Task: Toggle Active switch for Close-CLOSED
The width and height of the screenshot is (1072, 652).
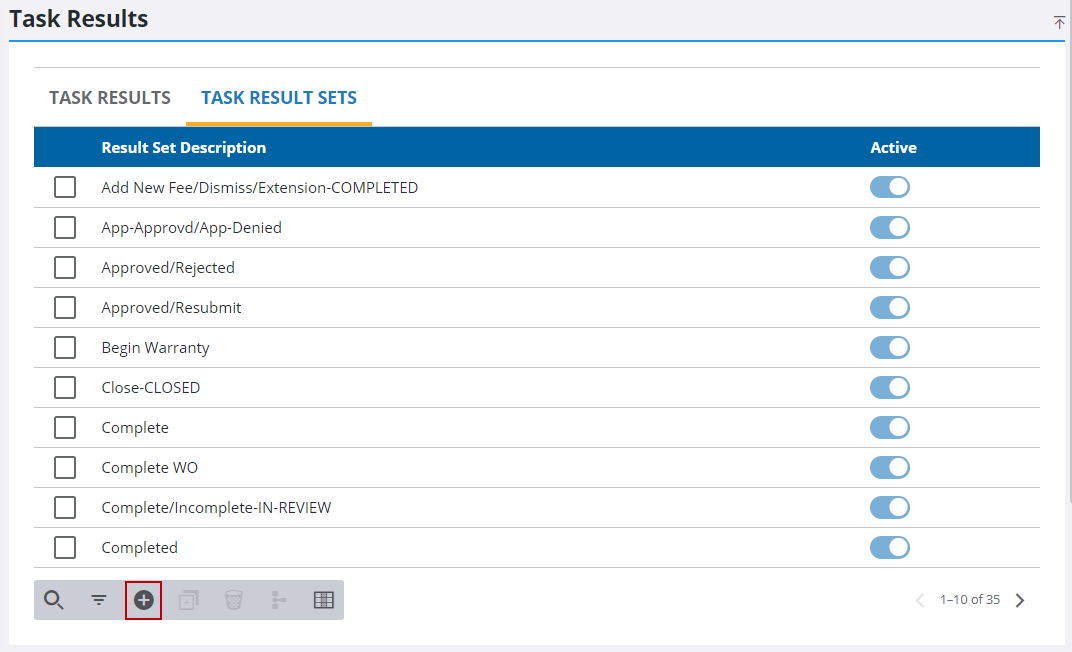Action: [889, 388]
